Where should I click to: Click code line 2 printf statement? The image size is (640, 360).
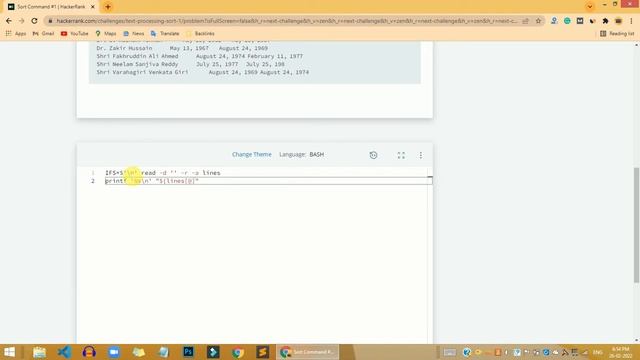pyautogui.click(x=152, y=181)
